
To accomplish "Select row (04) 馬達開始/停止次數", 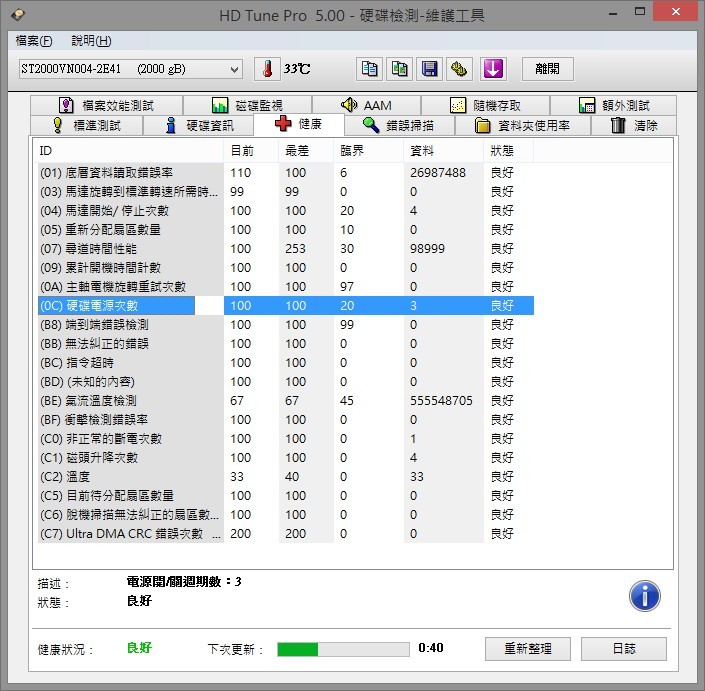I will pyautogui.click(x=286, y=210).
